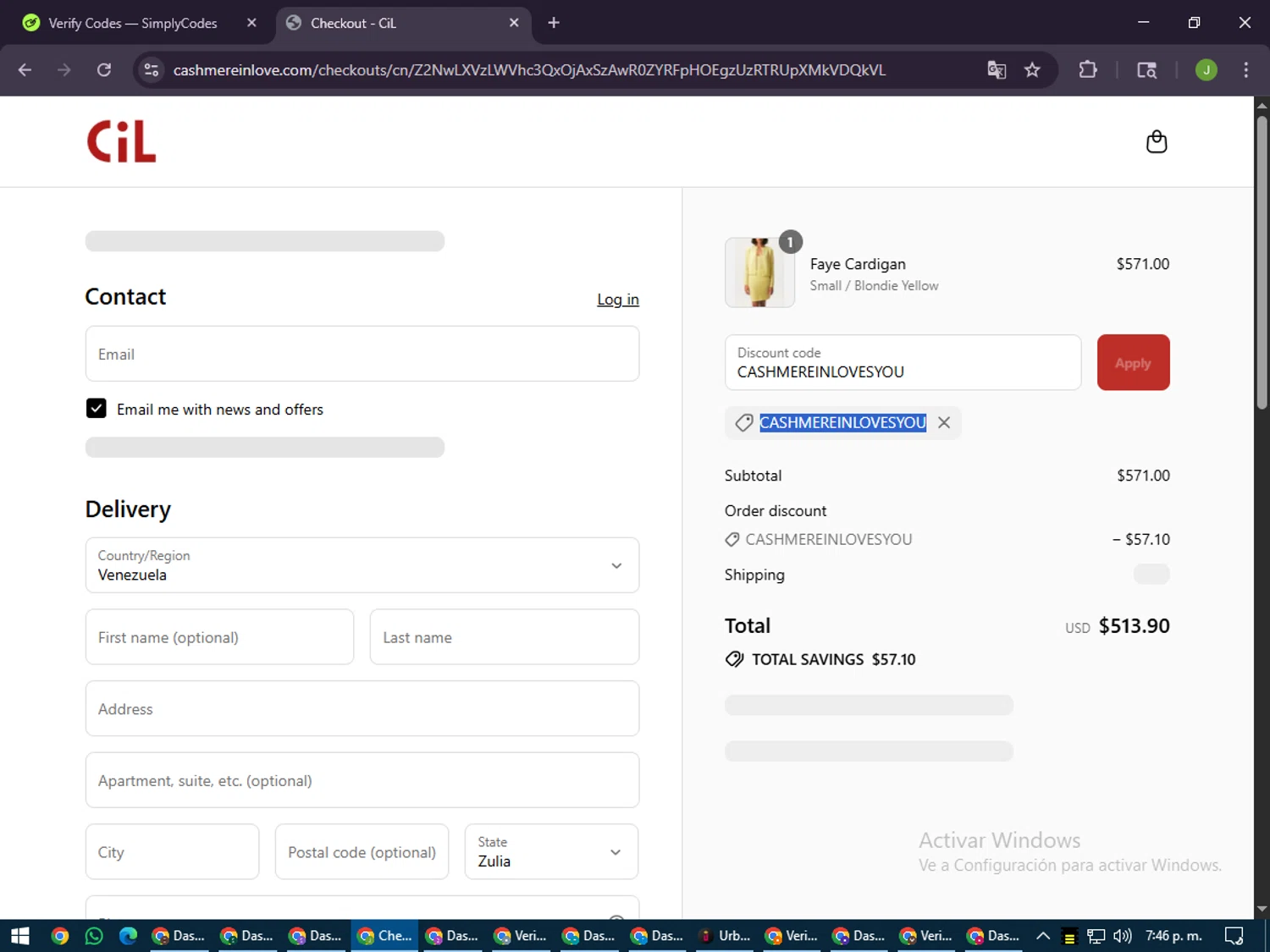The height and width of the screenshot is (952, 1270).
Task: Click the Discount code field
Action: [x=903, y=362]
